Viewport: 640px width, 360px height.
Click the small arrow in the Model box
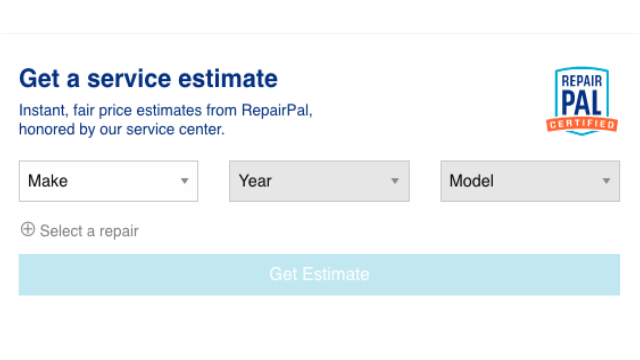606,181
